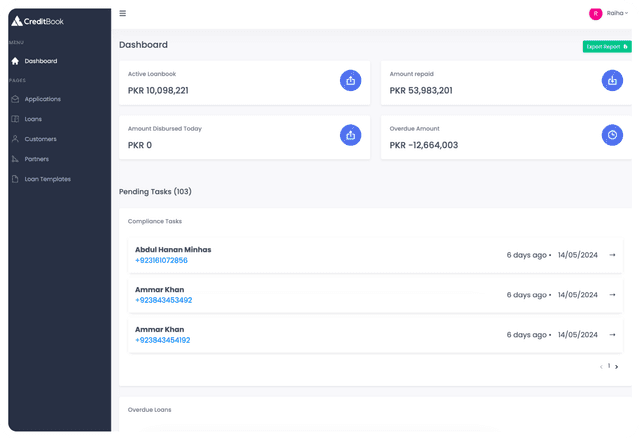This screenshot has width=640, height=440.
Task: Click the Partners sidebar icon
Action: 15,159
